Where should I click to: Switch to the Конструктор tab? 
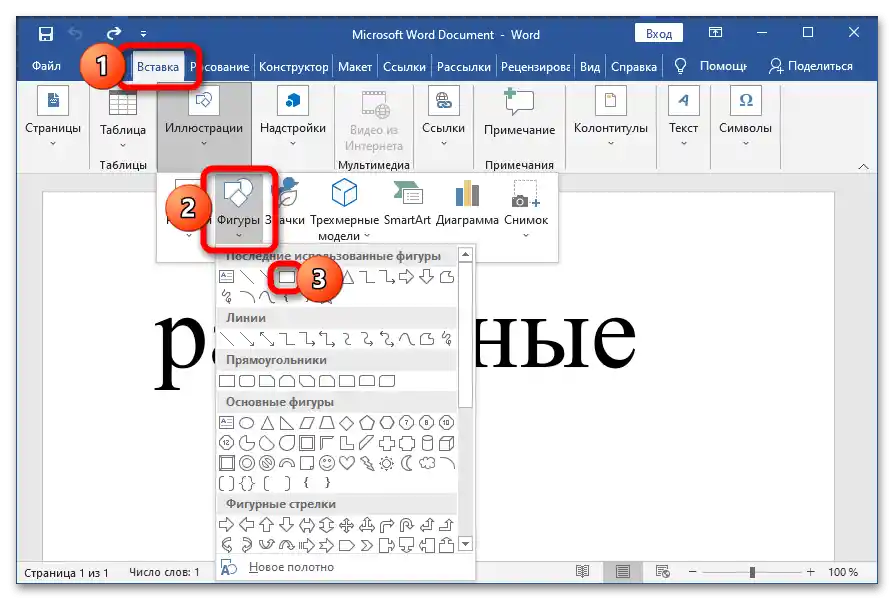[x=294, y=67]
